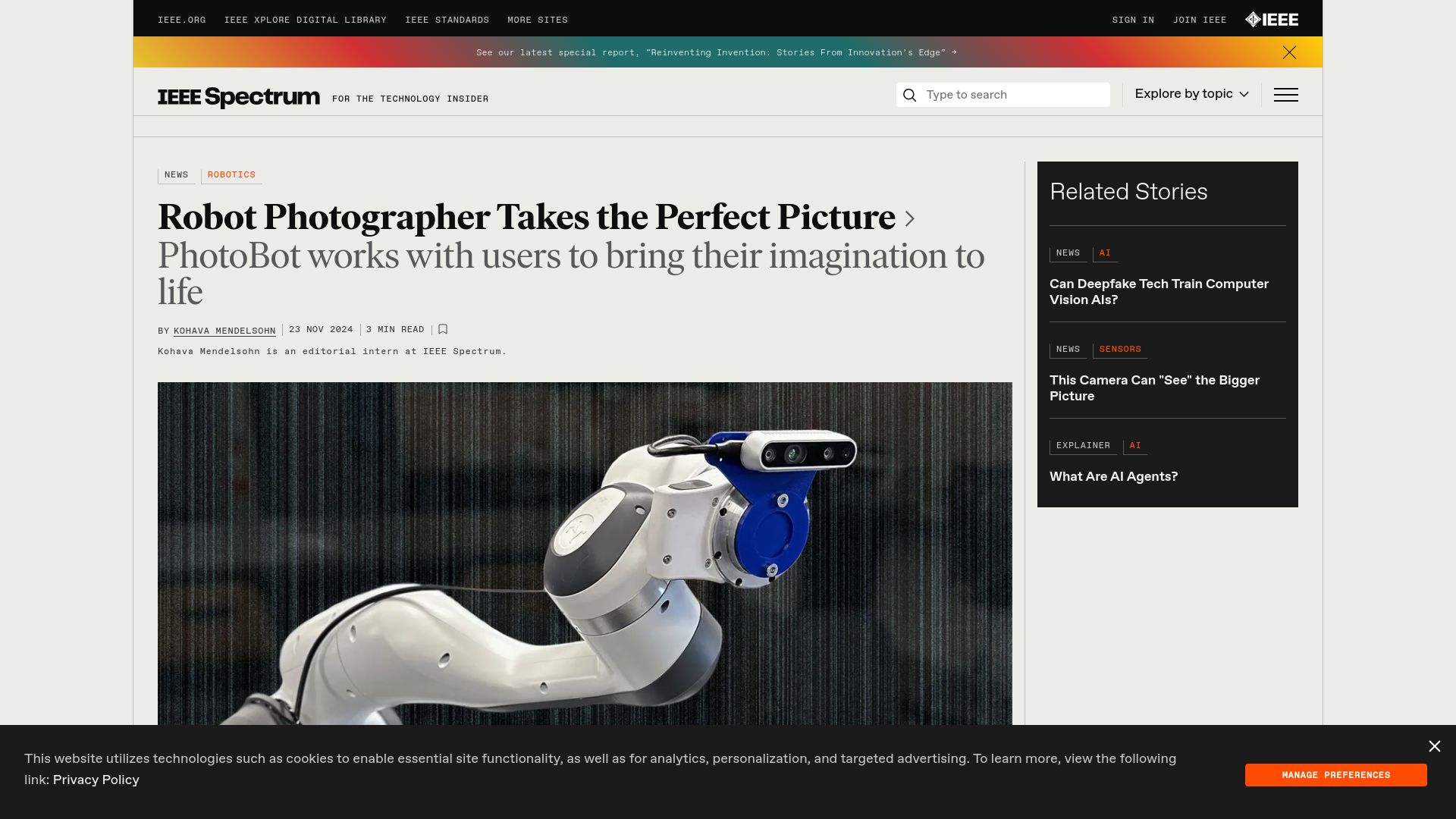Click News tag on Deepfake story

point(1068,253)
